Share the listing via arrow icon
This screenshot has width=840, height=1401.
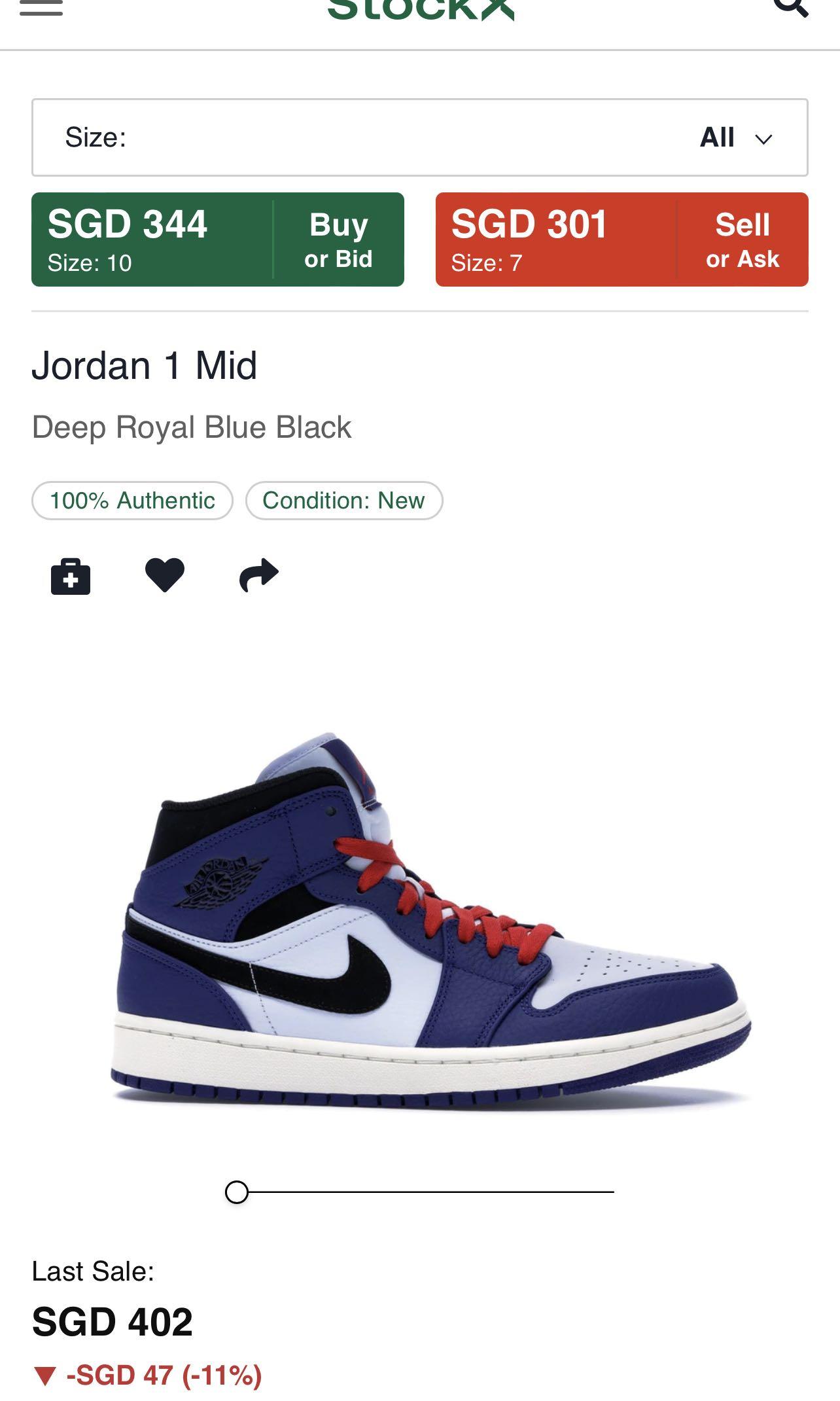(x=259, y=575)
